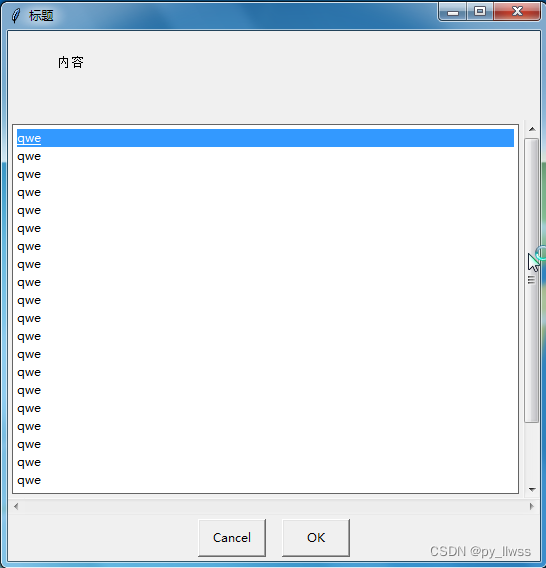Image resolution: width=546 pixels, height=568 pixels.
Task: Maximize the 标题 window
Action: 480,12
